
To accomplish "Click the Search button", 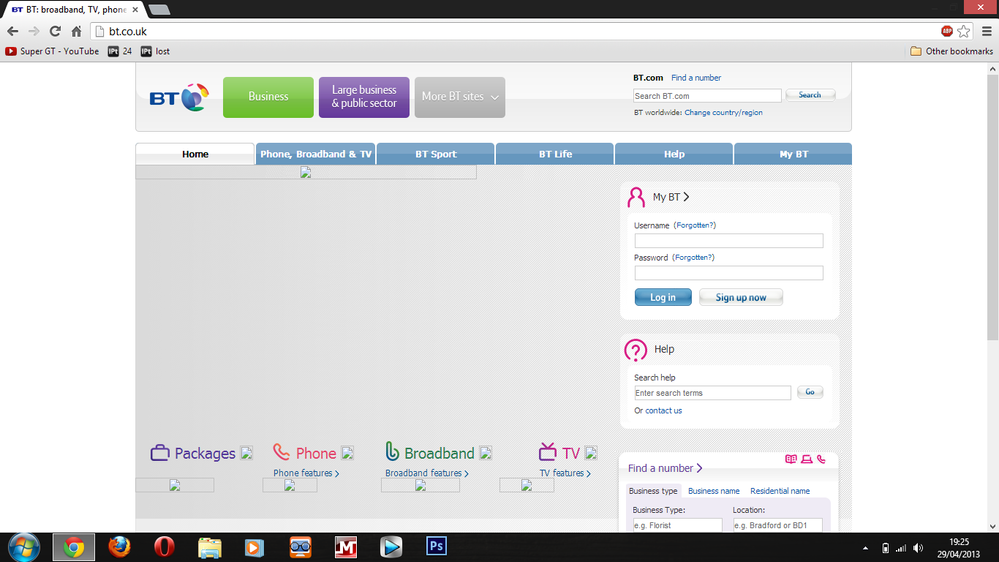I will pos(810,95).
